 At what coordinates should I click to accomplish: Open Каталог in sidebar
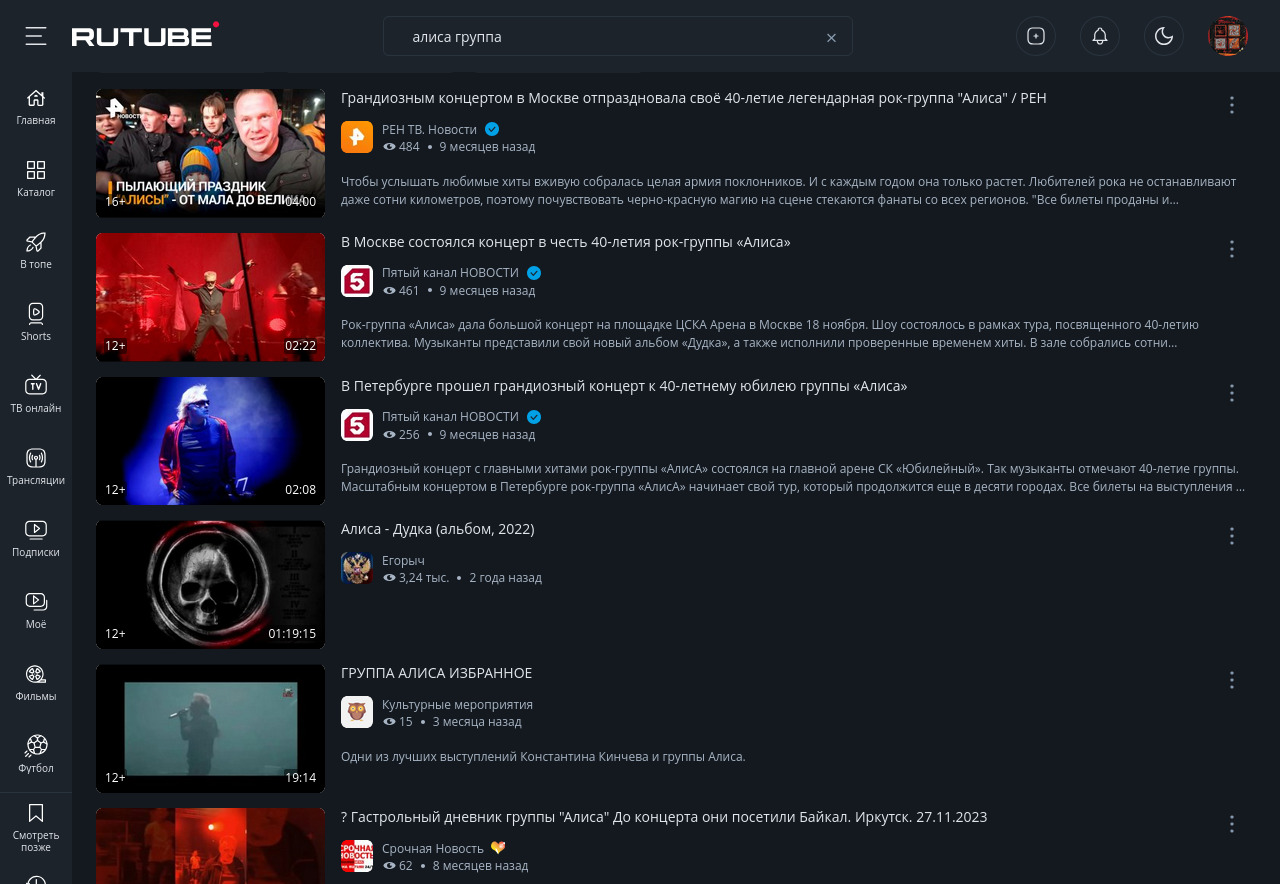pos(36,179)
